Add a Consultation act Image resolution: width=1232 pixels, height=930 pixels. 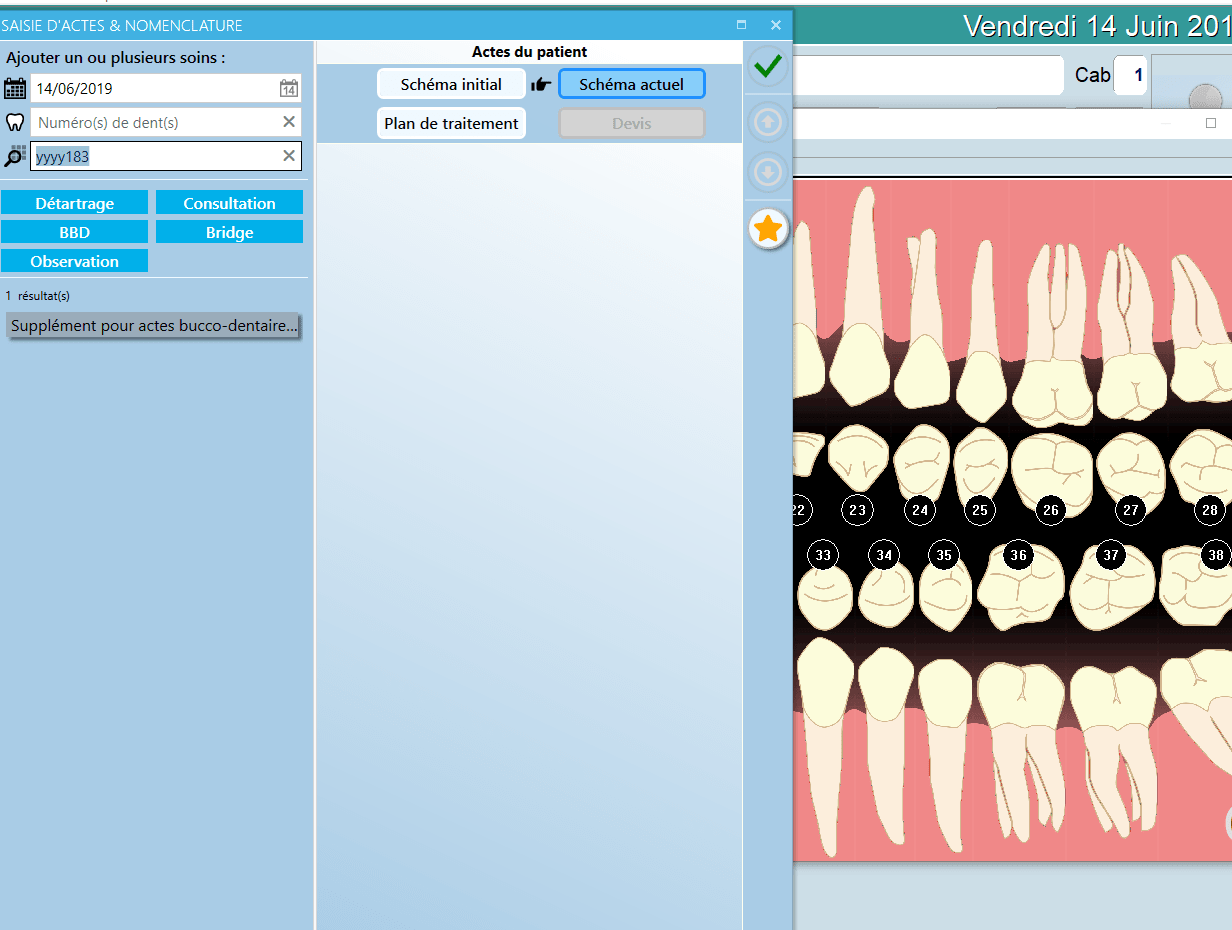pos(229,203)
